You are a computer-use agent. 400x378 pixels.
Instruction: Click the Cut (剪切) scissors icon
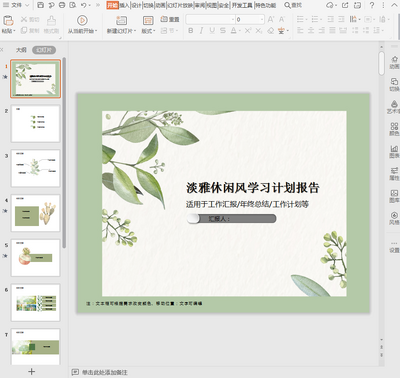(24, 20)
